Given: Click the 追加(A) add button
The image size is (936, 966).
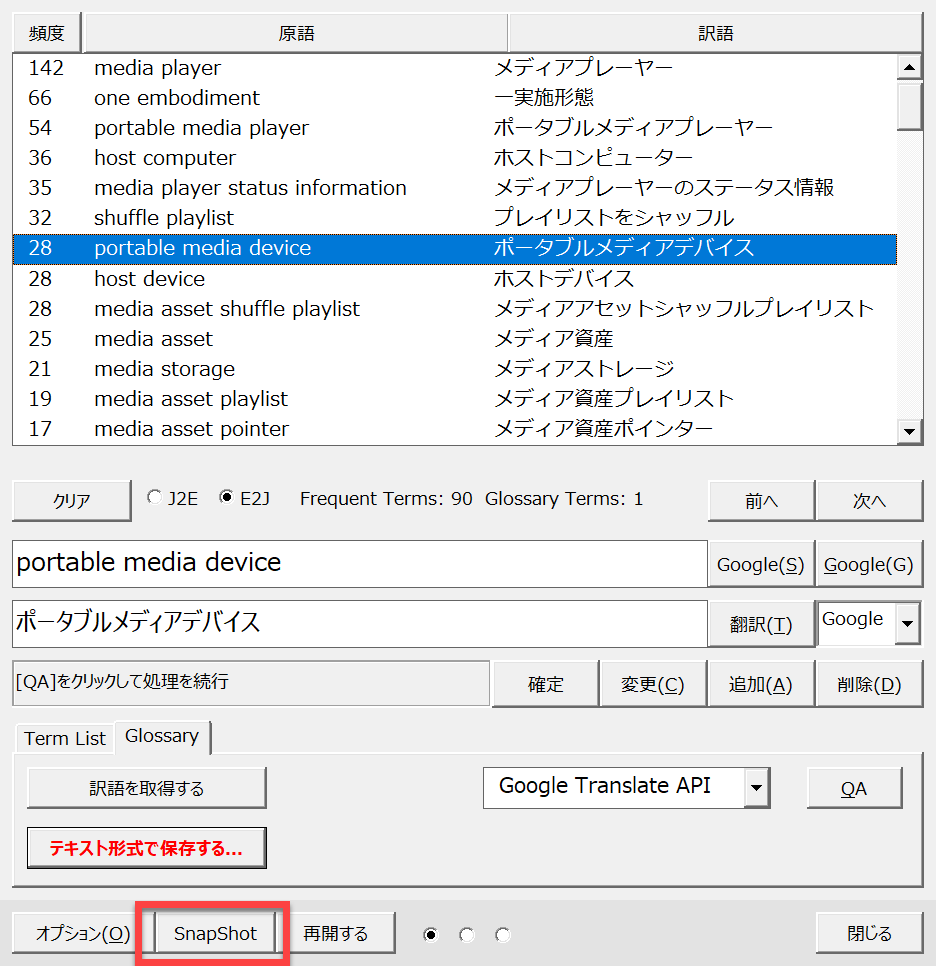Looking at the screenshot, I should (760, 685).
